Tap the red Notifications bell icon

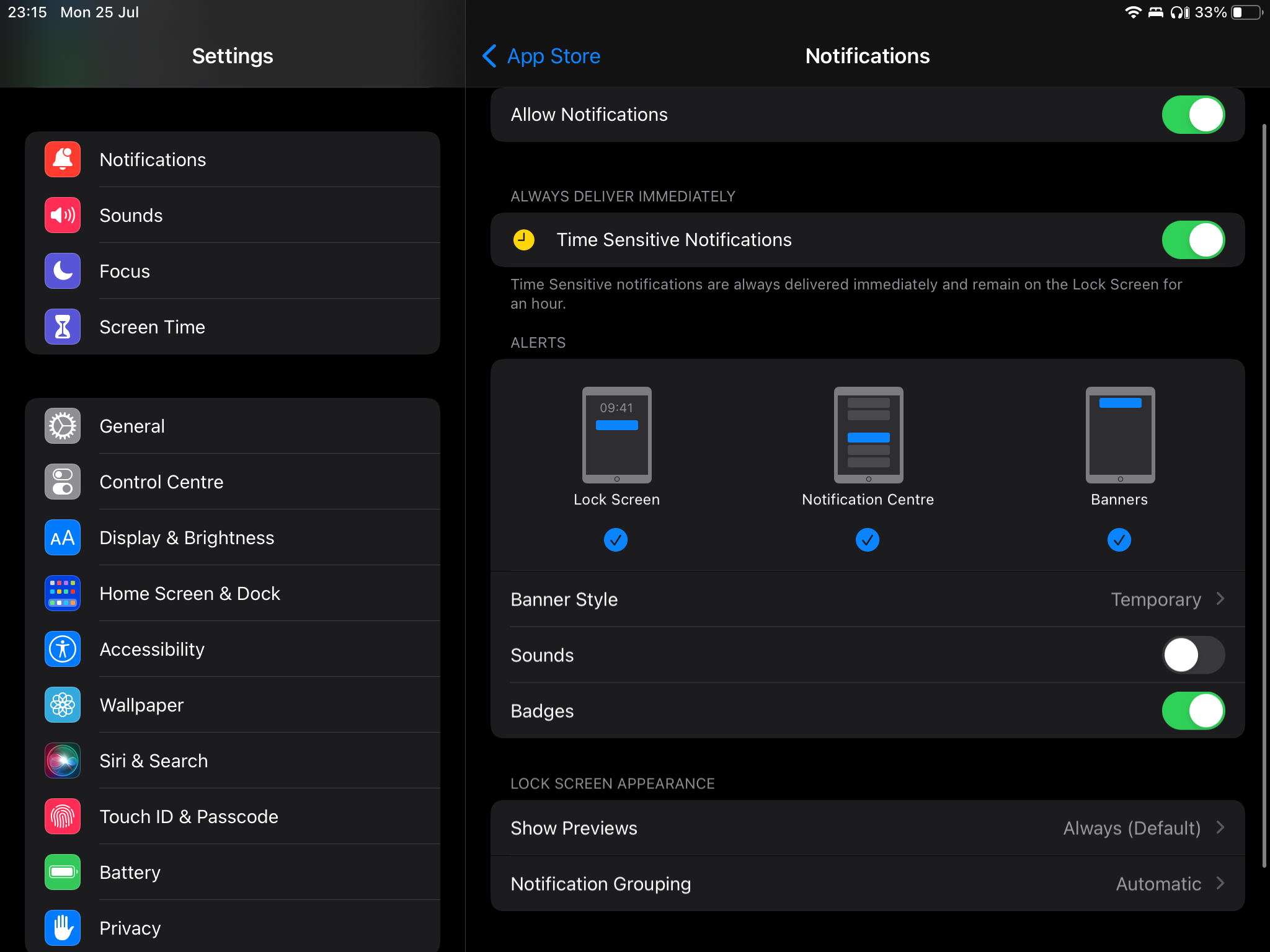click(x=63, y=160)
